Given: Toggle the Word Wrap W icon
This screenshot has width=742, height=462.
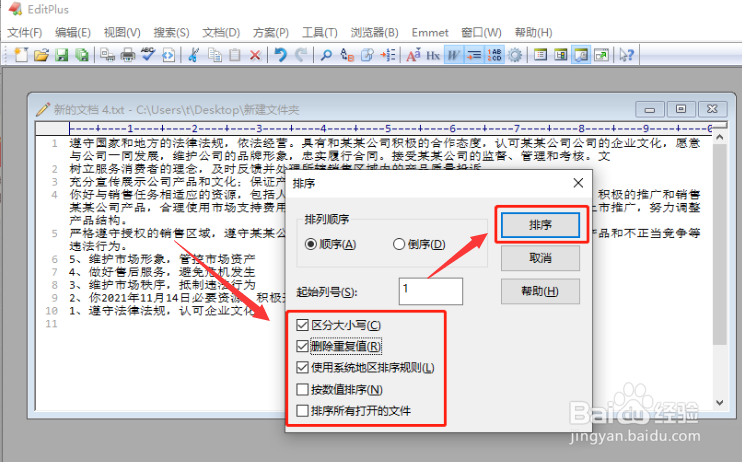Looking at the screenshot, I should (453, 55).
